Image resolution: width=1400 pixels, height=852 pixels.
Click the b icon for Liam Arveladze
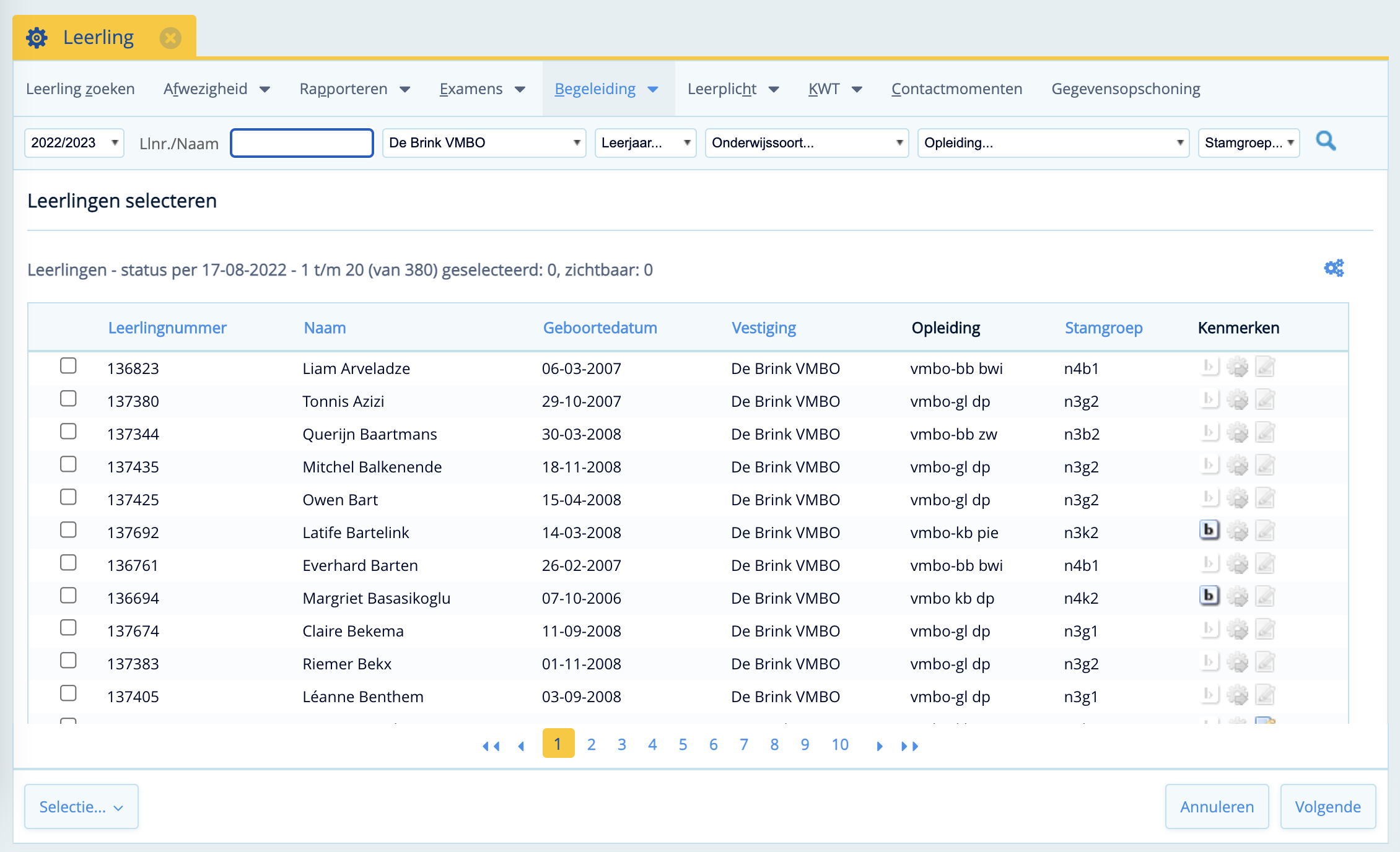[x=1209, y=367]
